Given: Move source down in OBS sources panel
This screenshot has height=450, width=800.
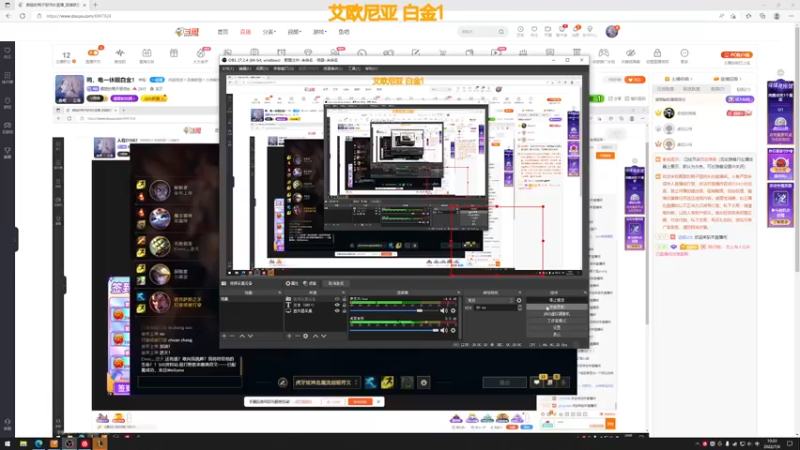Looking at the screenshot, I should point(323,336).
